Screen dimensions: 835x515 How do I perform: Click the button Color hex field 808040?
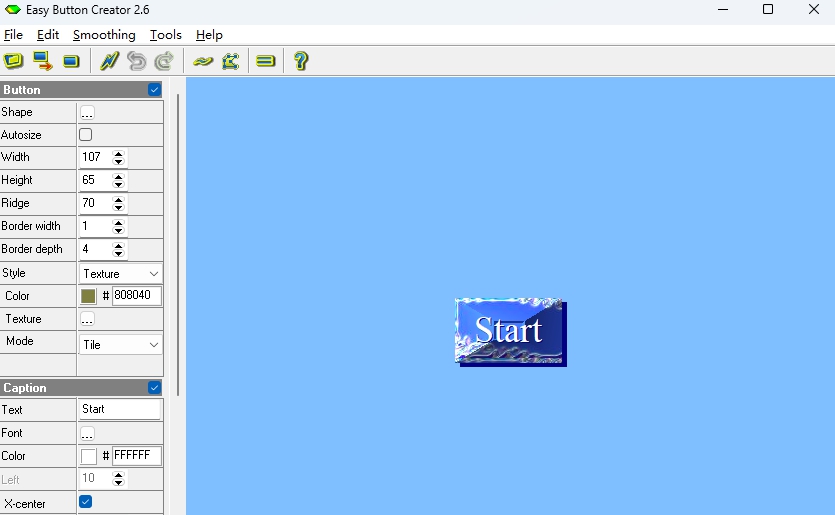pos(136,296)
